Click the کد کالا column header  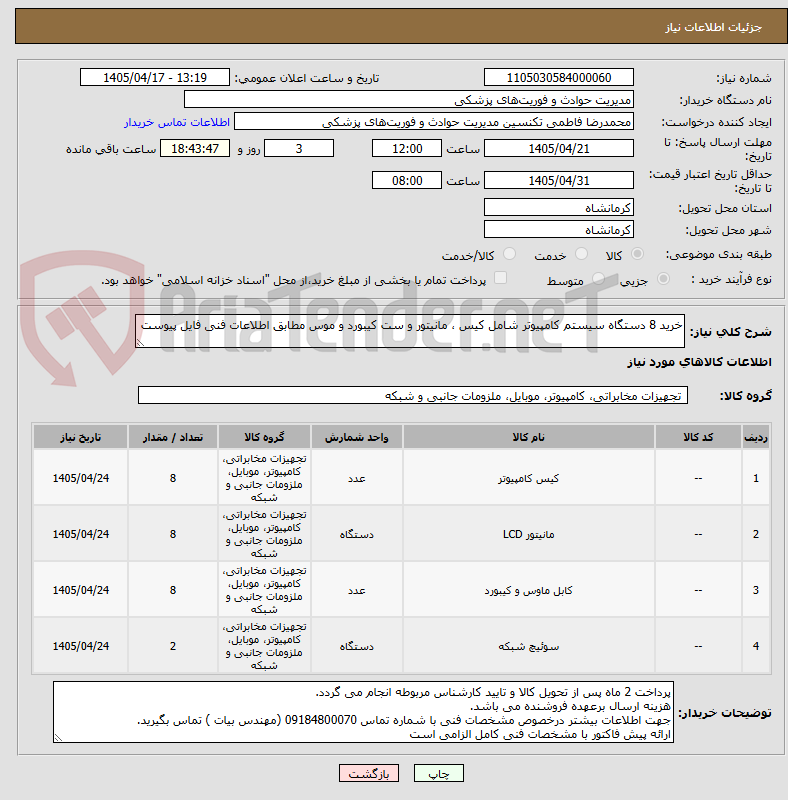(698, 437)
